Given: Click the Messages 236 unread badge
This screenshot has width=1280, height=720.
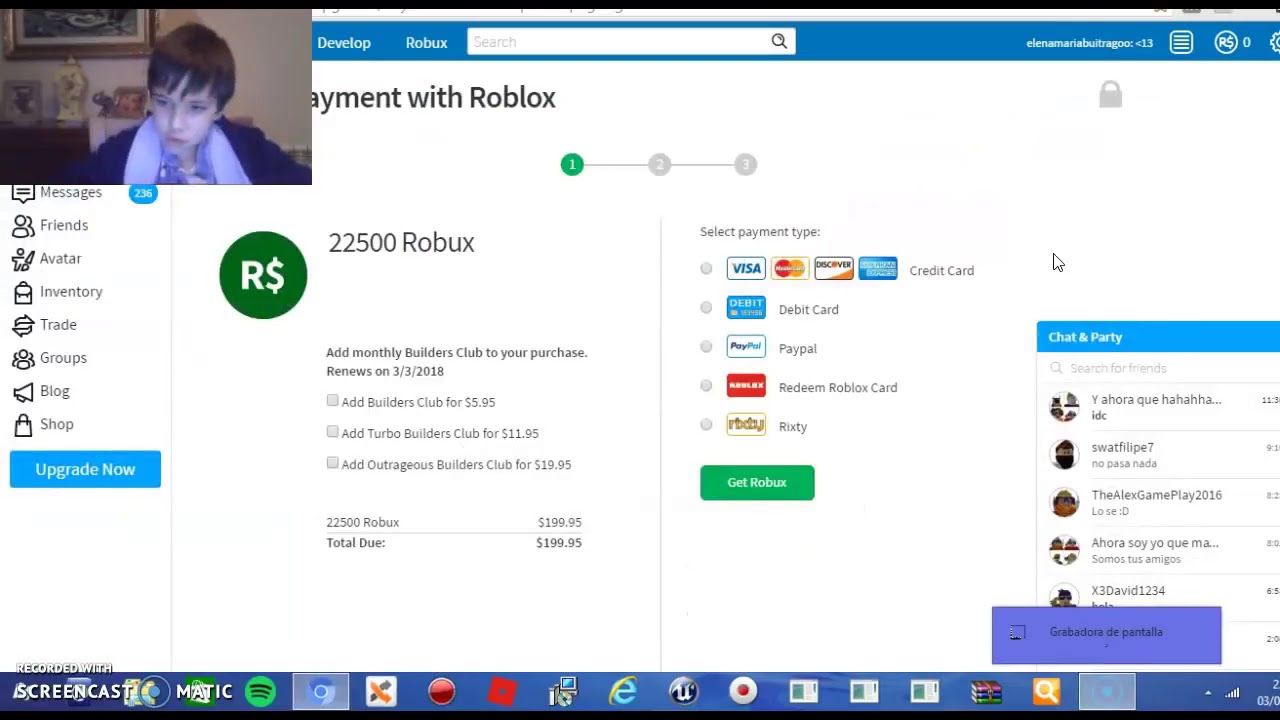Looking at the screenshot, I should tap(143, 193).
